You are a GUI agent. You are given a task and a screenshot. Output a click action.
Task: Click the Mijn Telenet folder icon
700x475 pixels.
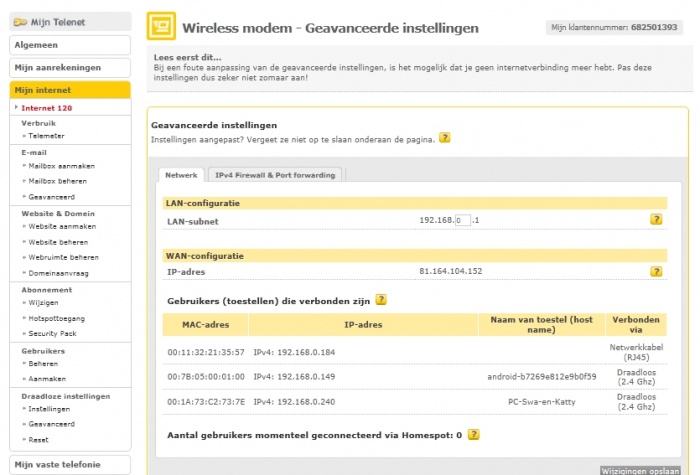pyautogui.click(x=20, y=22)
